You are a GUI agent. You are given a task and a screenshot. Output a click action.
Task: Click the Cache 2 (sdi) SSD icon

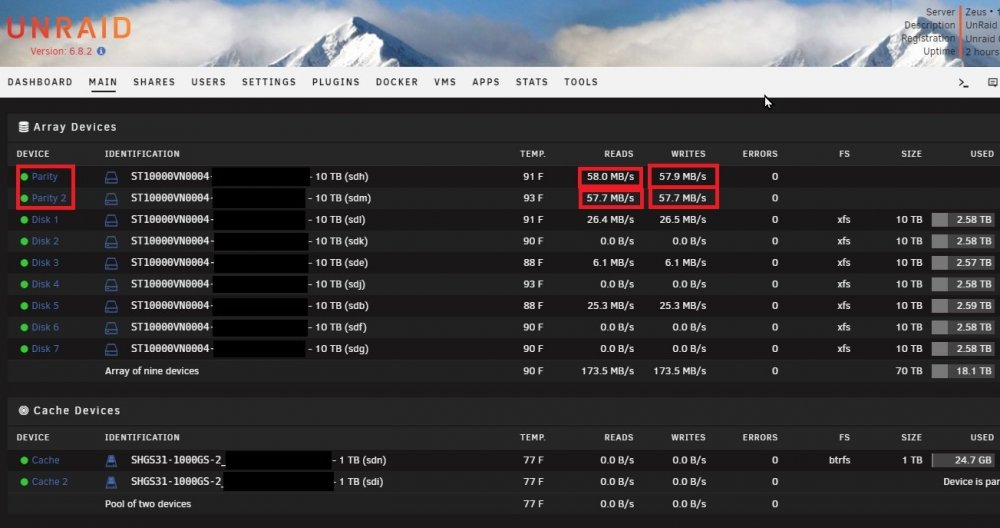tap(112, 482)
